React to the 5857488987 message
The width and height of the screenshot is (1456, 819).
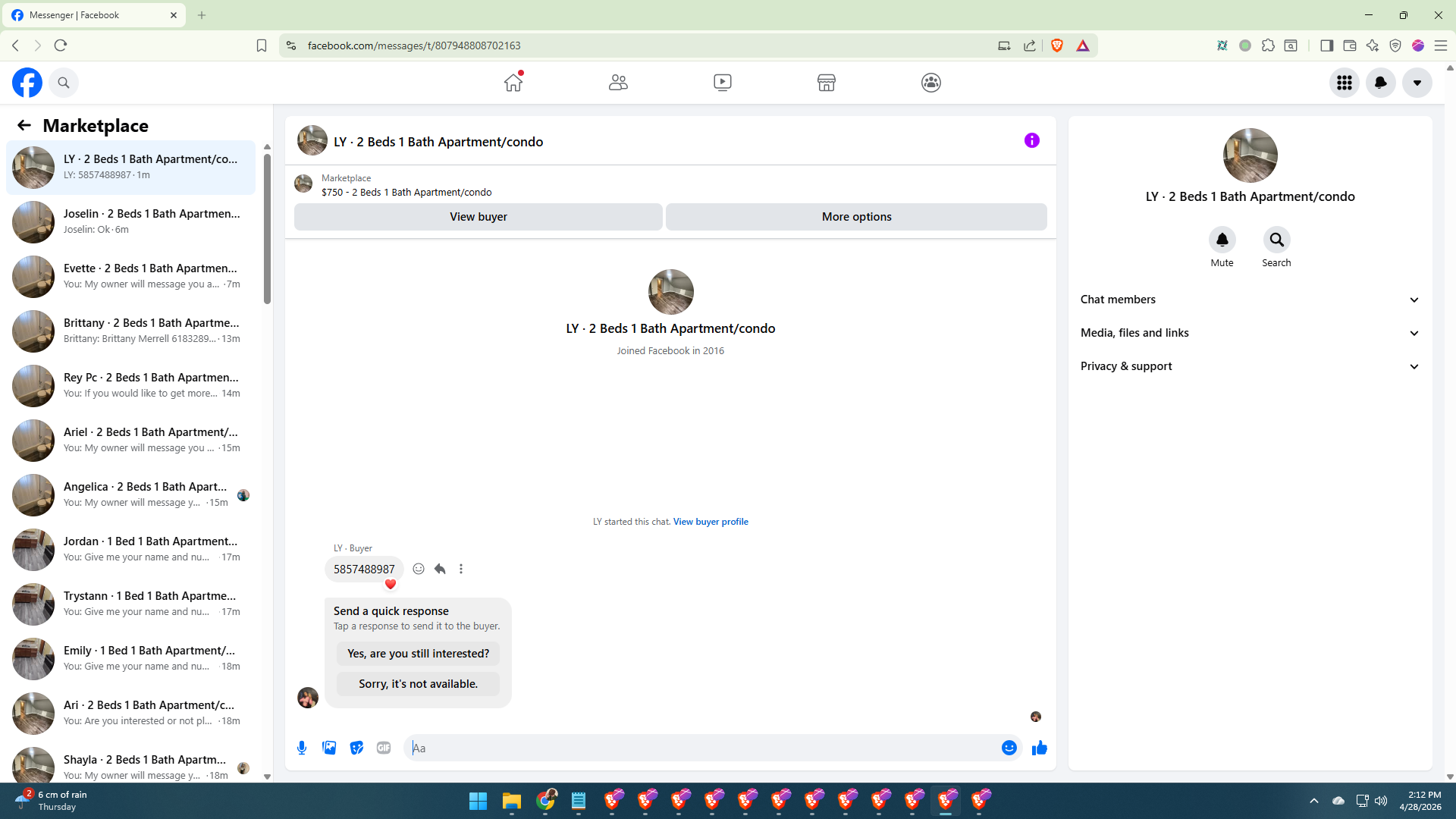tap(419, 569)
